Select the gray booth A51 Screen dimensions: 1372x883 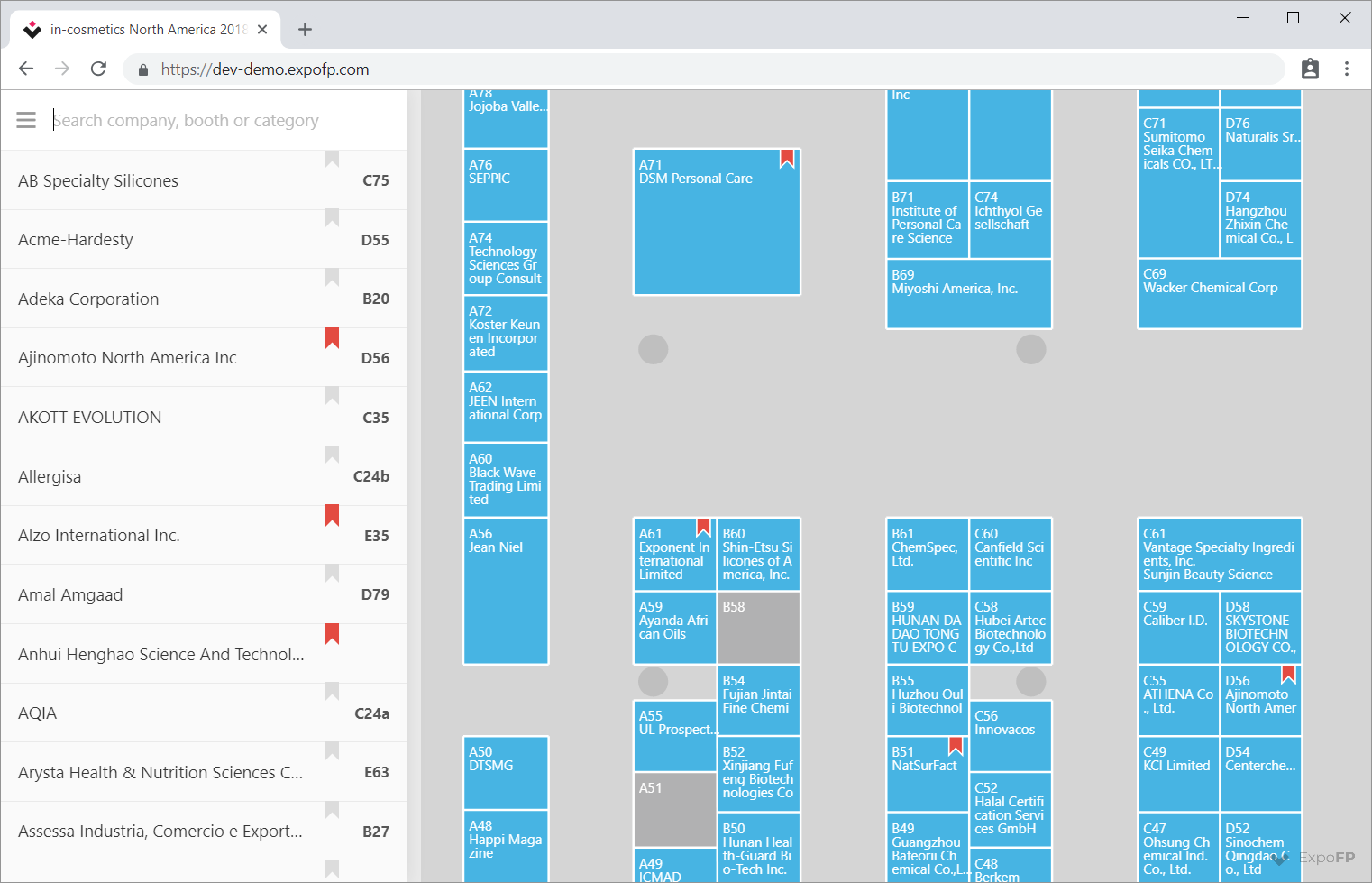(x=675, y=809)
